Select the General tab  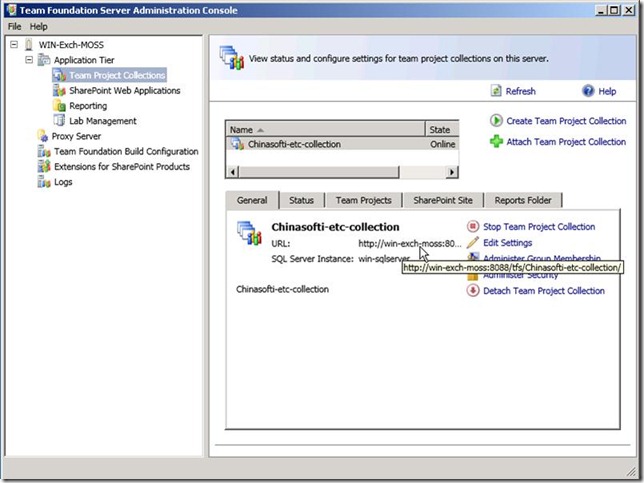(x=252, y=200)
